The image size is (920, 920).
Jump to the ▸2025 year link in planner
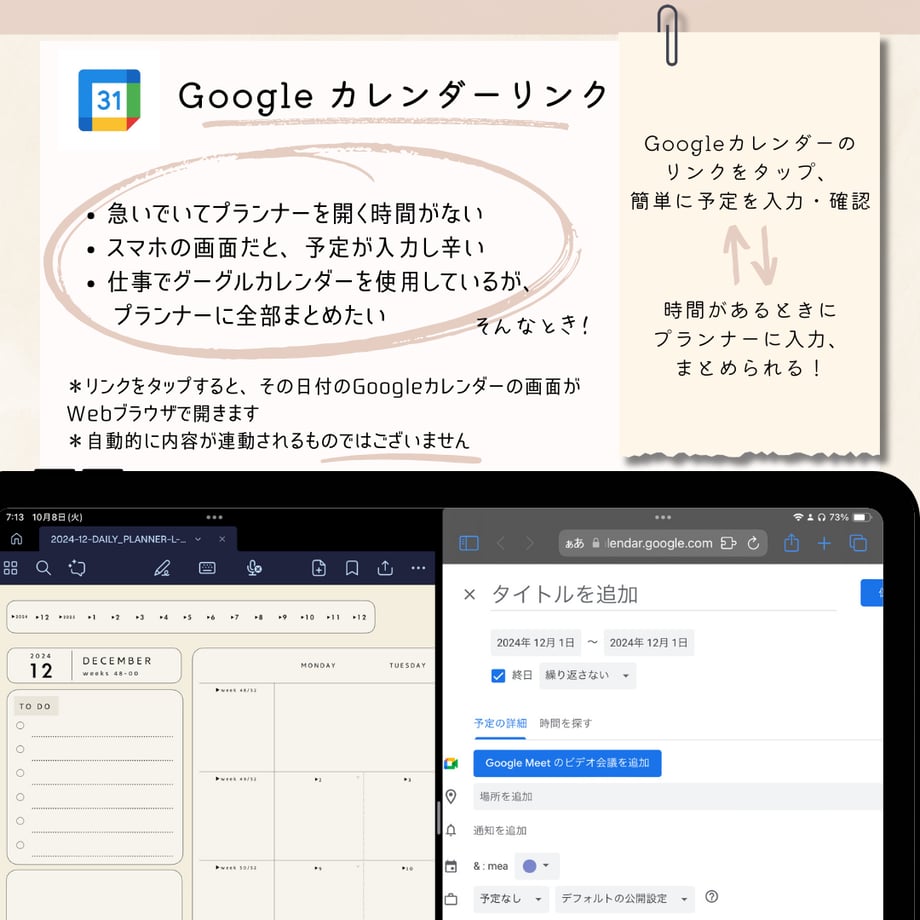tap(67, 617)
